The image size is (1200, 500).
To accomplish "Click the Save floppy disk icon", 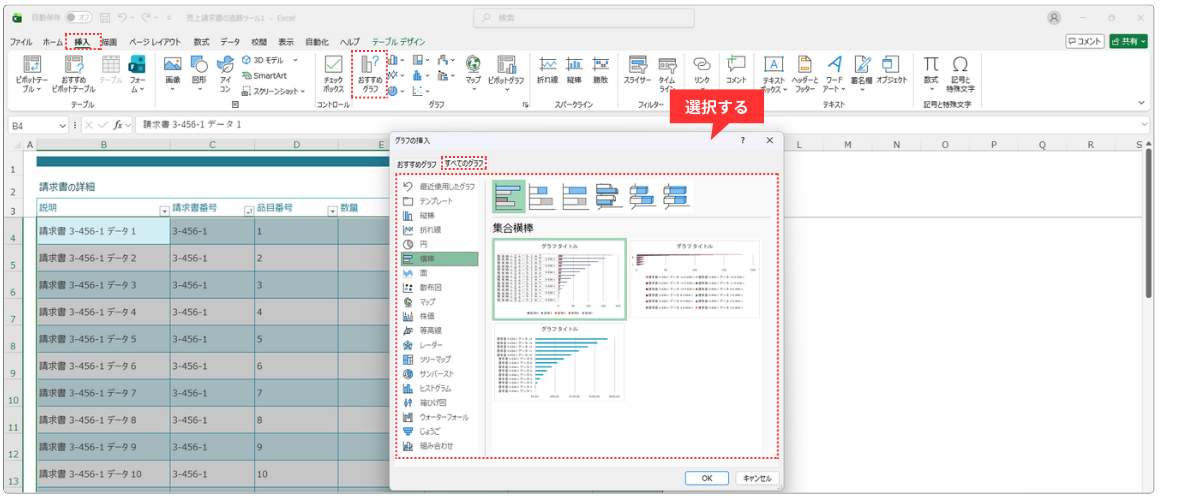I will (106, 18).
